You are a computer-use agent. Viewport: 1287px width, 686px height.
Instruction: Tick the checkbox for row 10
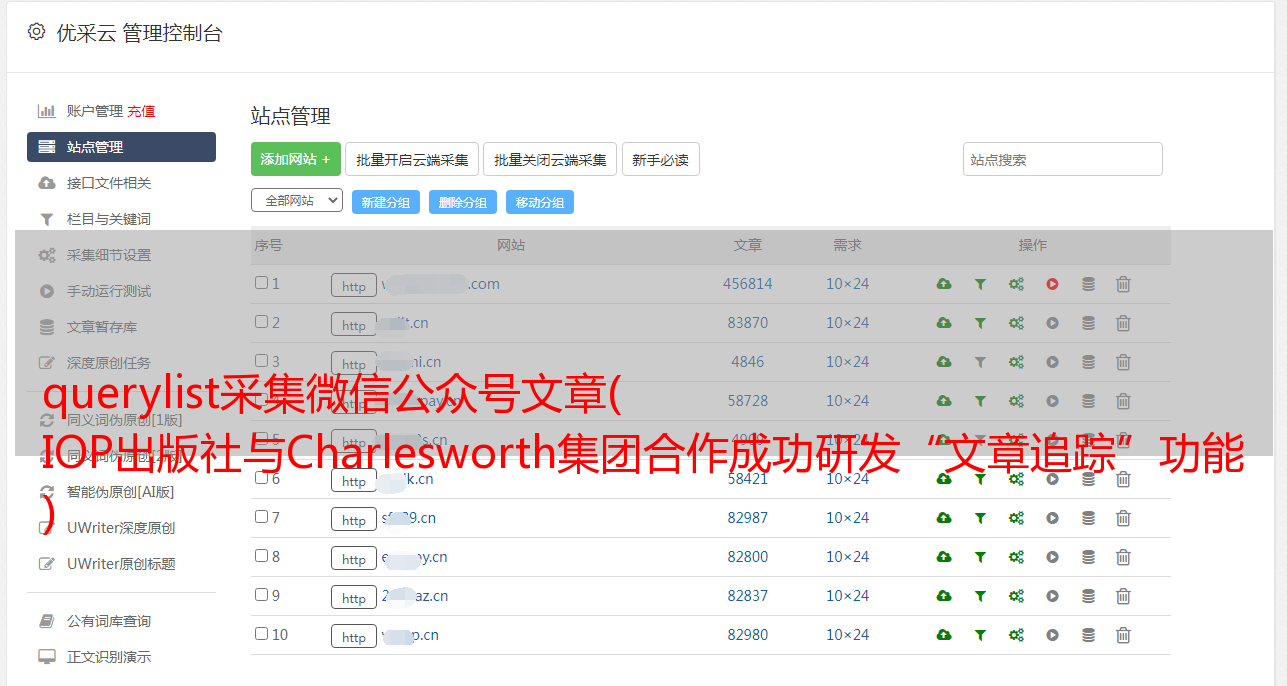[x=261, y=634]
